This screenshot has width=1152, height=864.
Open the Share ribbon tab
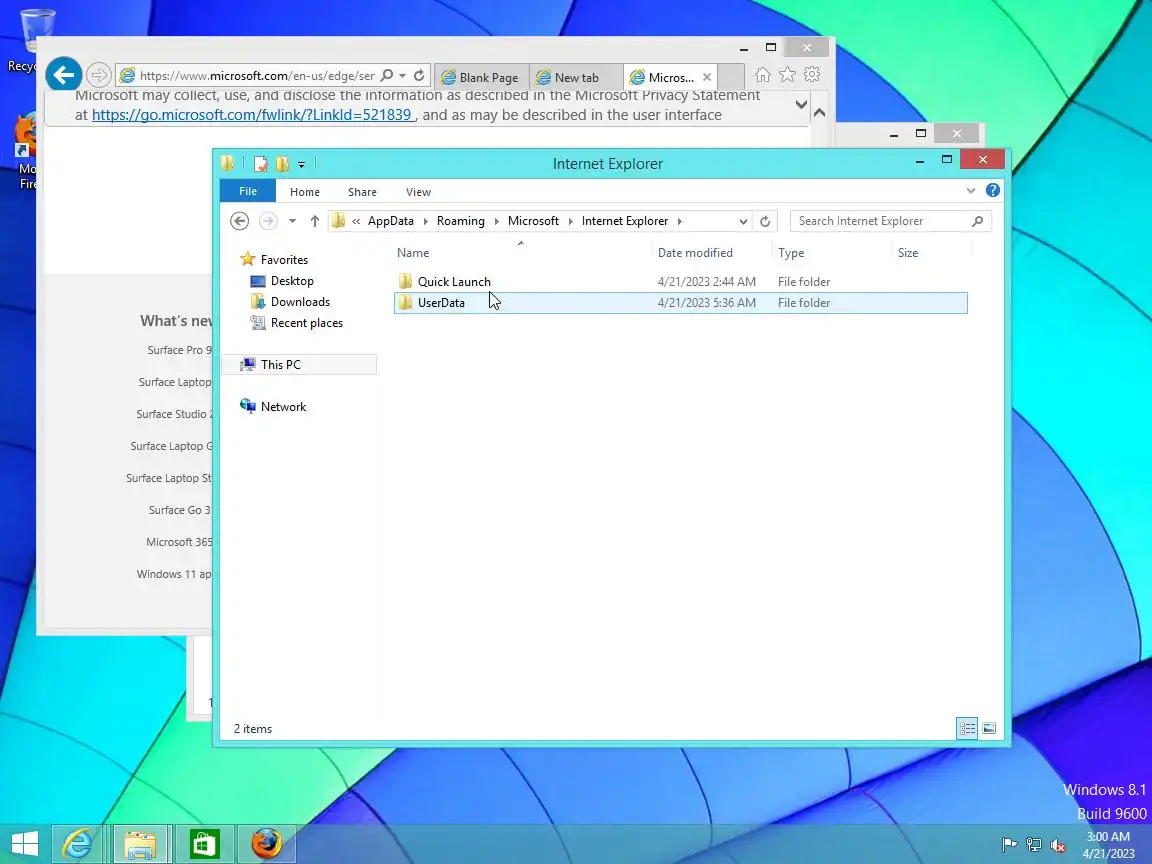362,192
